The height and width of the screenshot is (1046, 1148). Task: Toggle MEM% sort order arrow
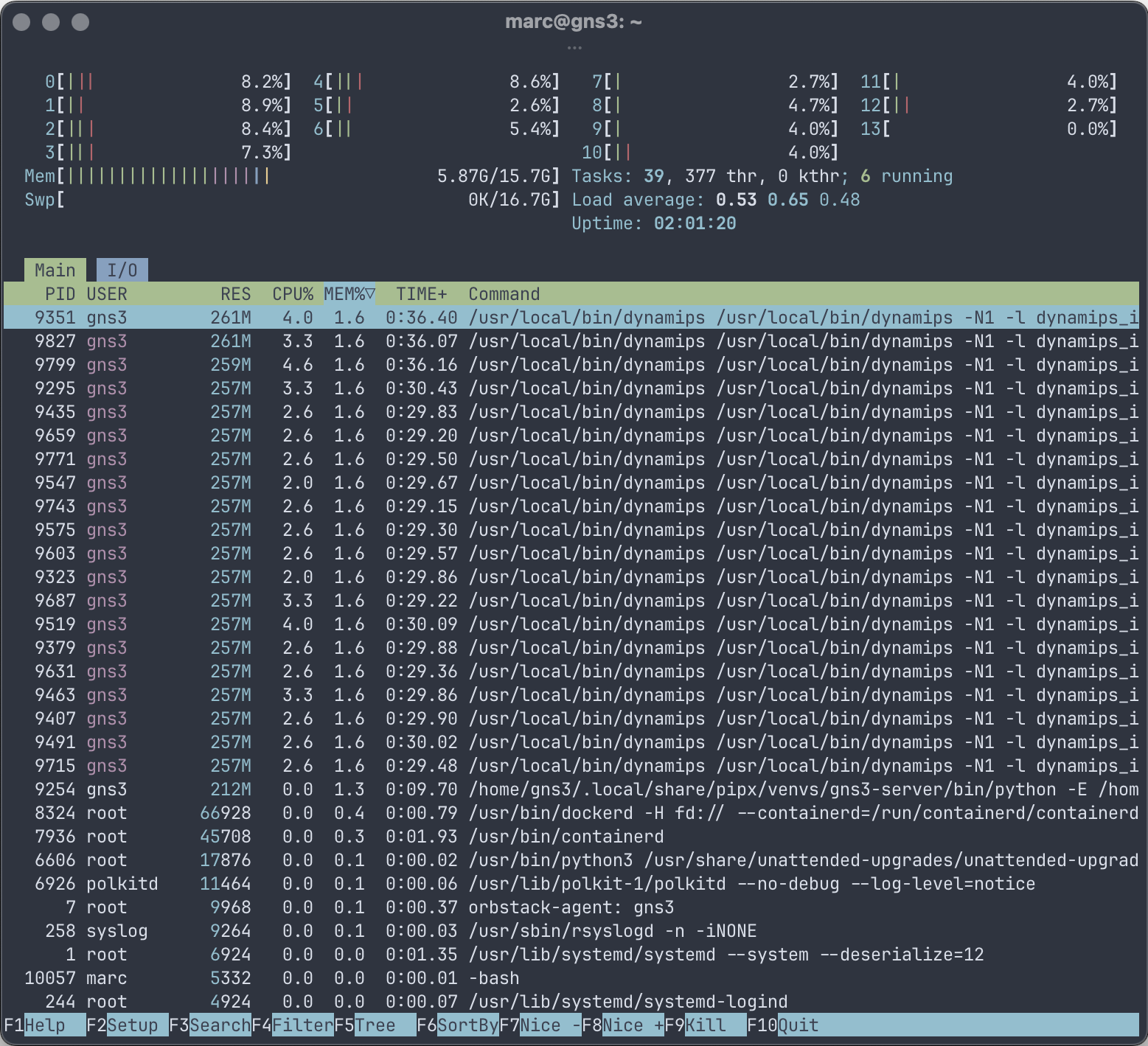point(370,293)
